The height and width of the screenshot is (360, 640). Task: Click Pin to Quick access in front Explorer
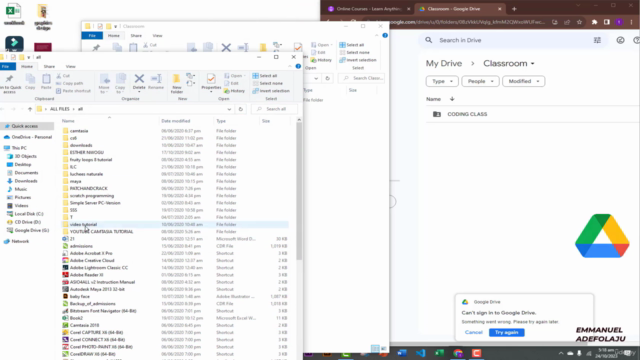10,84
